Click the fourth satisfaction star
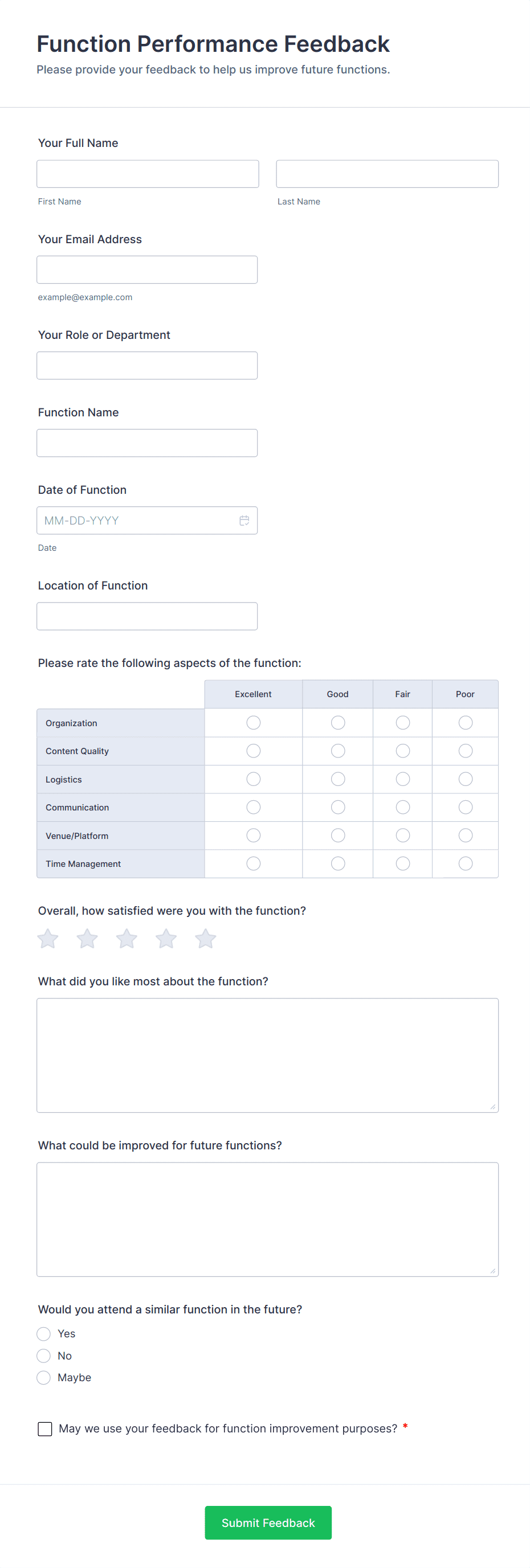The image size is (530, 1568). [166, 939]
